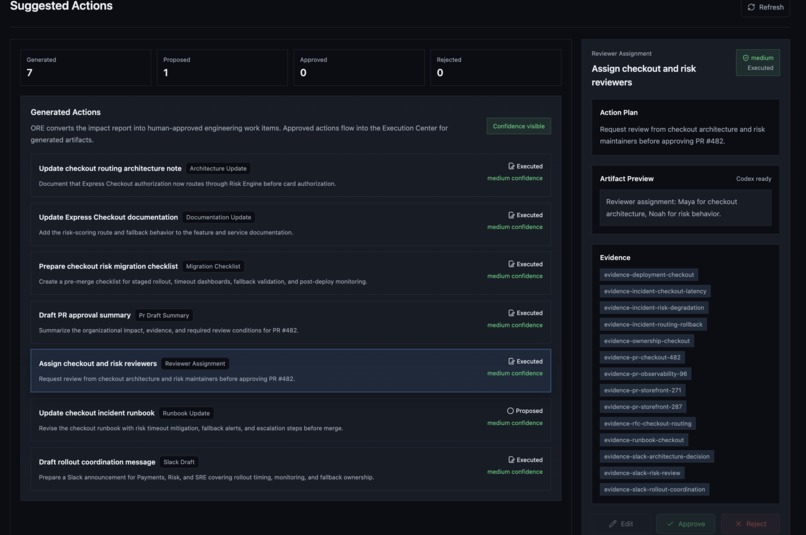Click medium confidence on runbook row
Screen dimensions: 806x535
pos(515,423)
